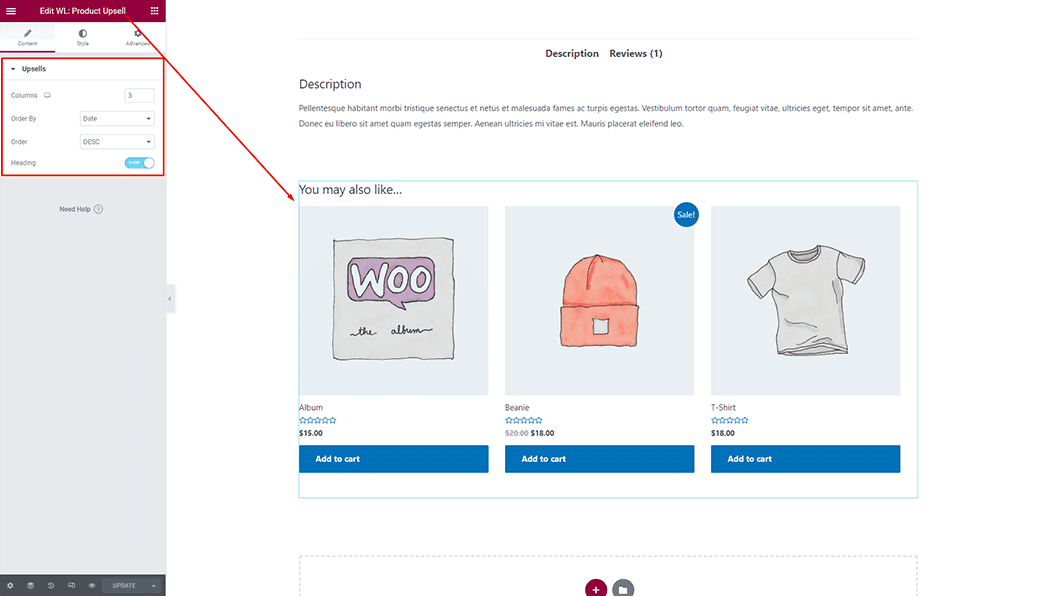Open the Elementor hamburger menu
The width and height of the screenshot is (1049, 596).
click(x=12, y=10)
